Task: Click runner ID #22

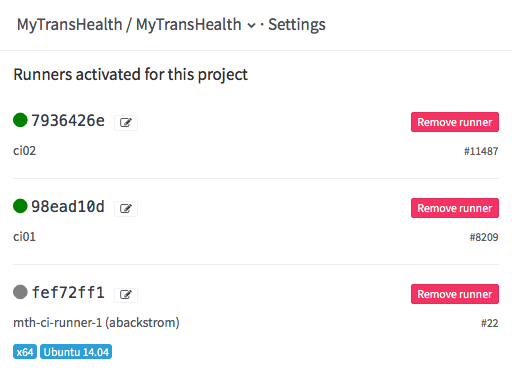Action: coord(489,323)
